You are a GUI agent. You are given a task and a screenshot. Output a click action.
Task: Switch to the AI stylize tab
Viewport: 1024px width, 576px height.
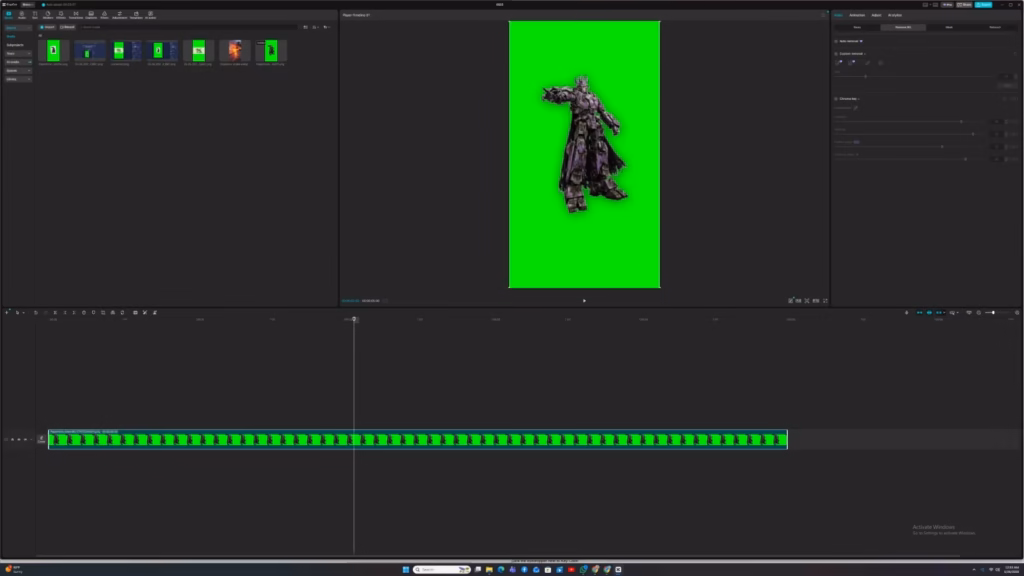coord(895,15)
